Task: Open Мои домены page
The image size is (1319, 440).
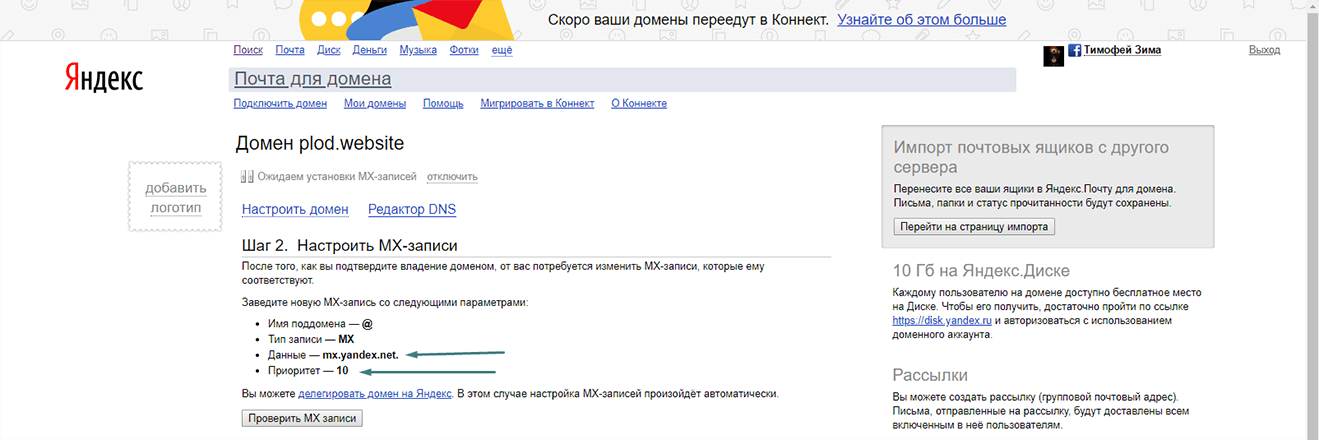Action: [x=375, y=103]
